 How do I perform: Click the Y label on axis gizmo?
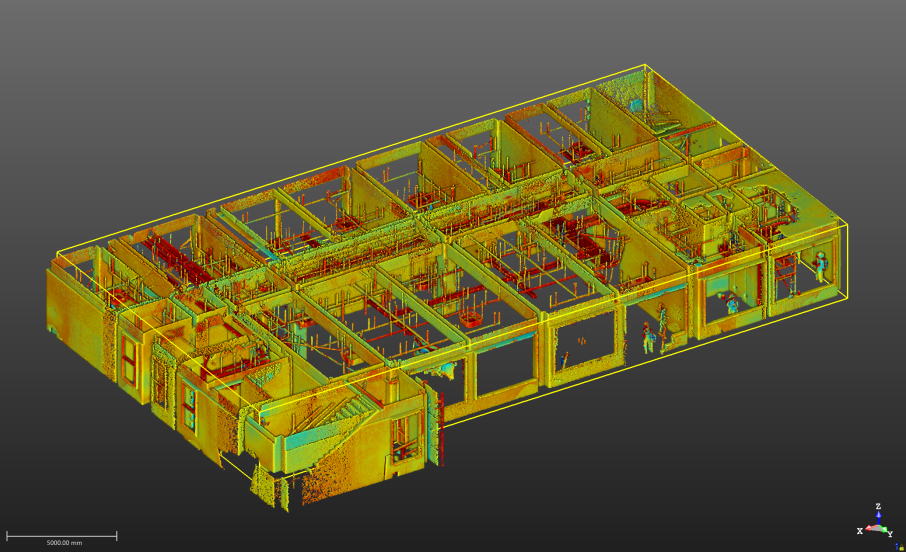(x=890, y=534)
